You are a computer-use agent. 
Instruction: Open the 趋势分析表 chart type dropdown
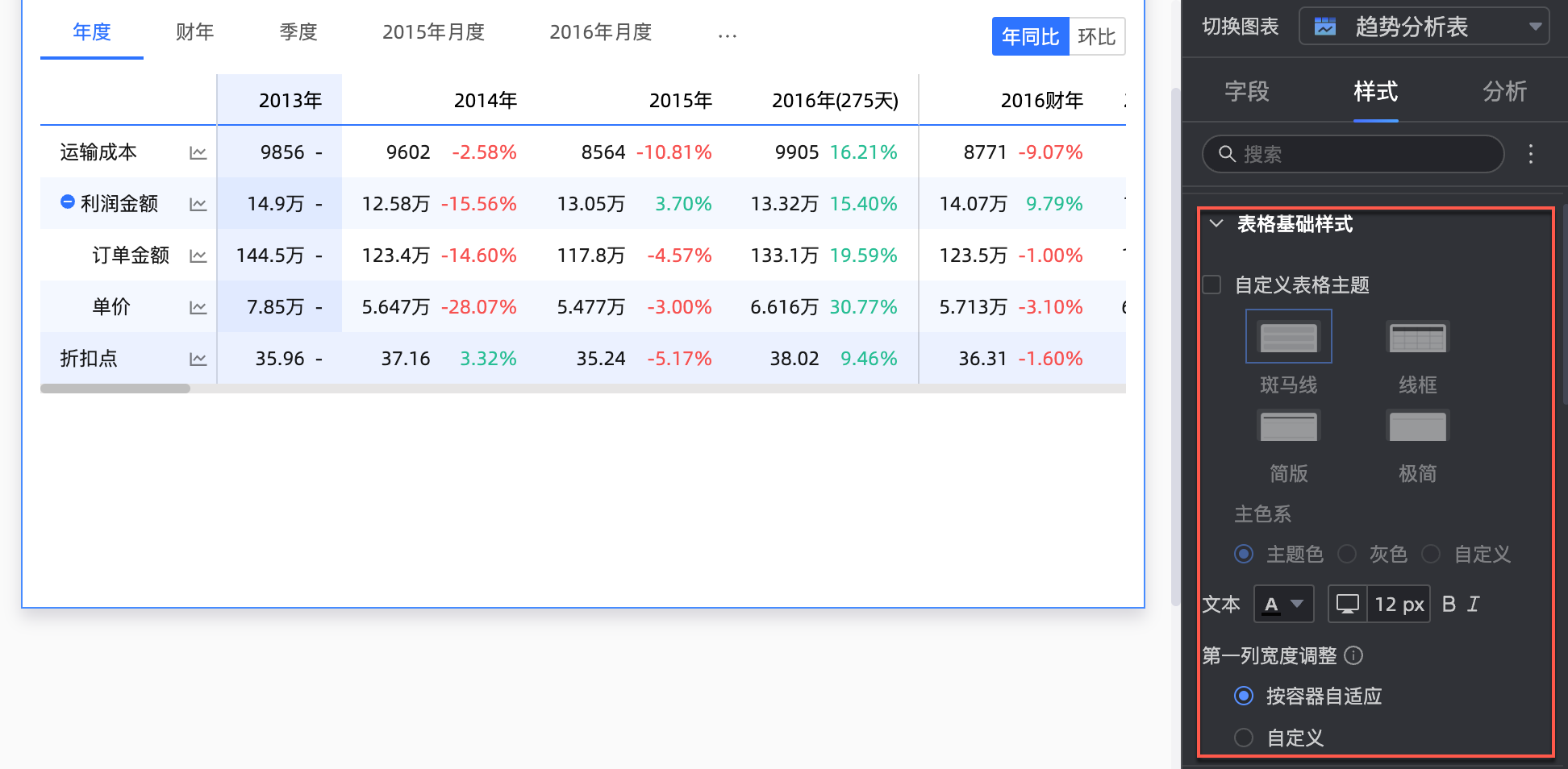coord(1424,27)
